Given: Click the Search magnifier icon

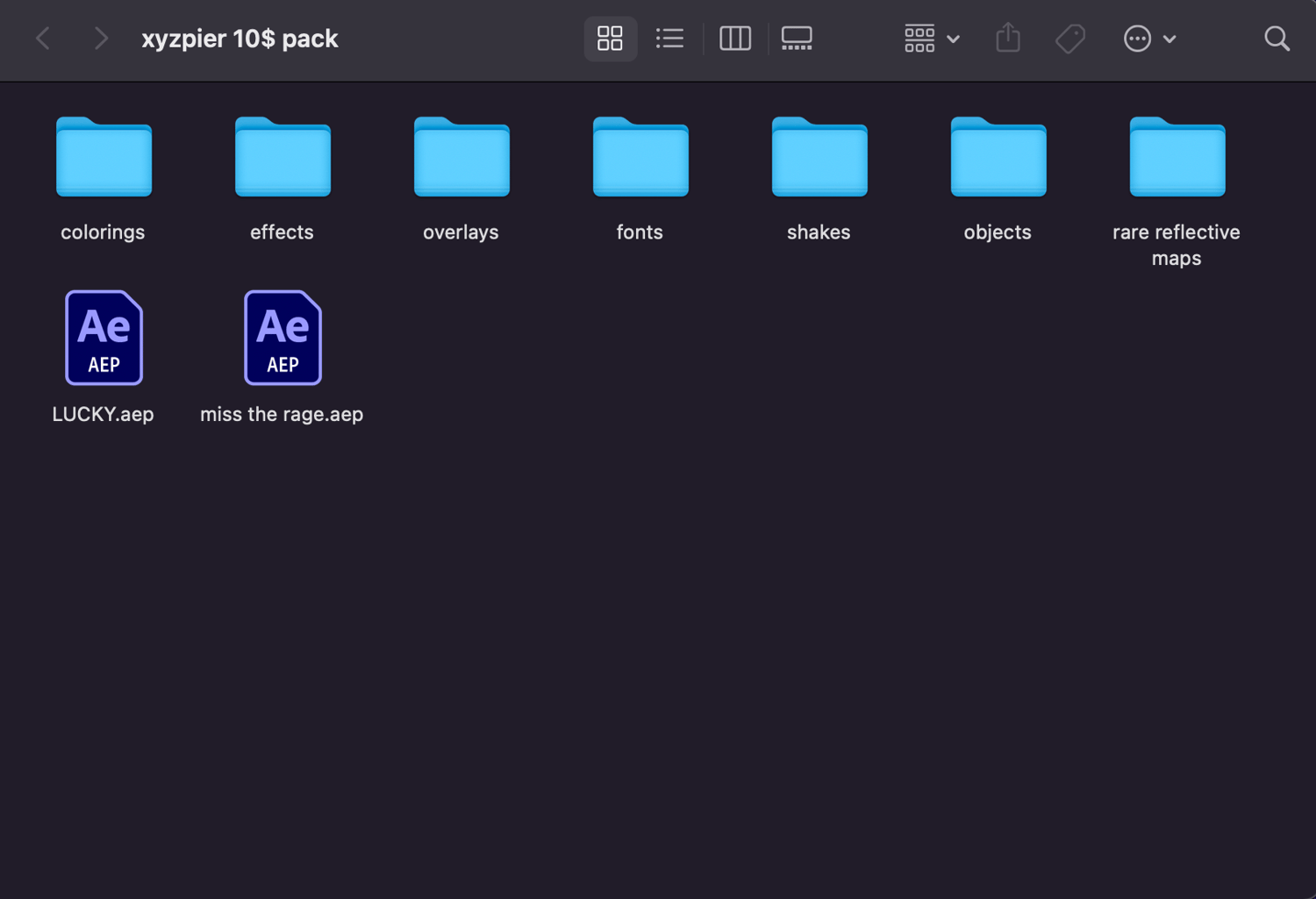Looking at the screenshot, I should (1277, 39).
